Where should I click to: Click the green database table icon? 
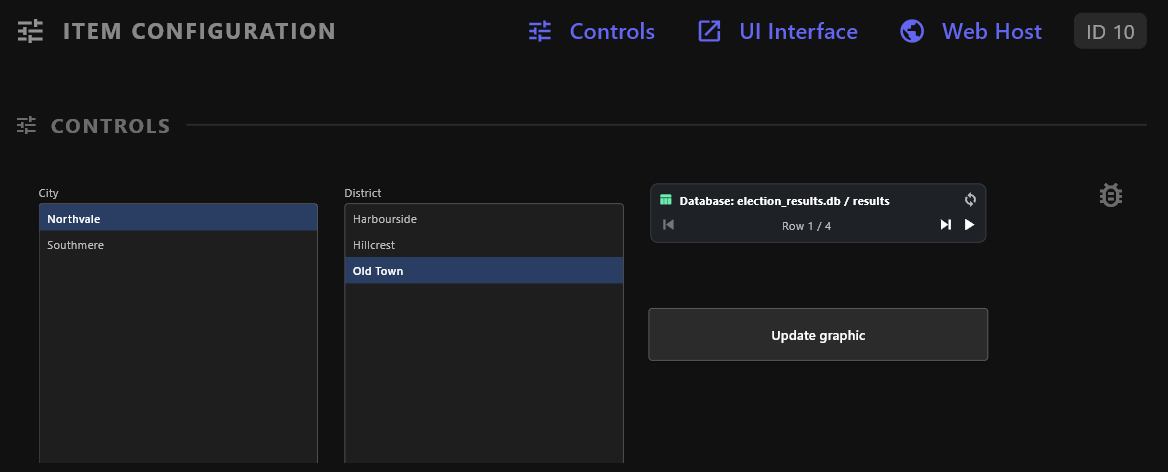coord(666,200)
